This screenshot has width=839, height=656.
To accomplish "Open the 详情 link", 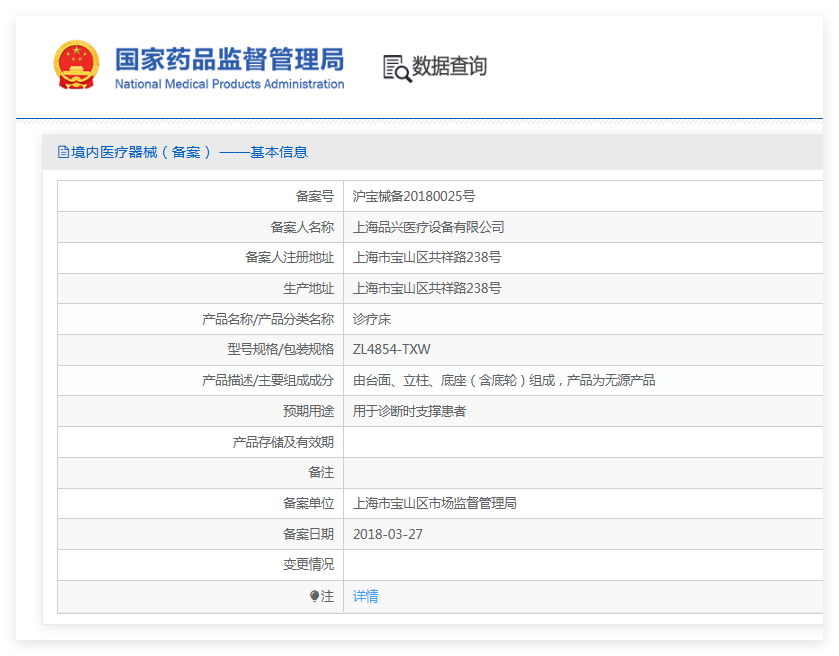I will 365,596.
